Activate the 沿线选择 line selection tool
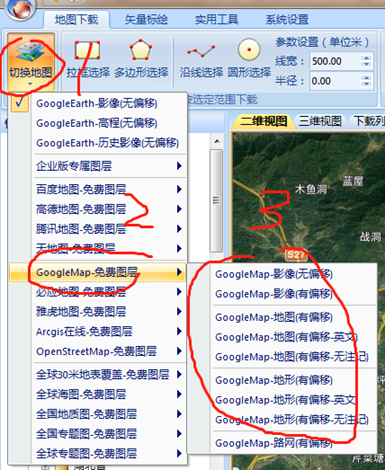The image size is (385, 470). pyautogui.click(x=201, y=51)
